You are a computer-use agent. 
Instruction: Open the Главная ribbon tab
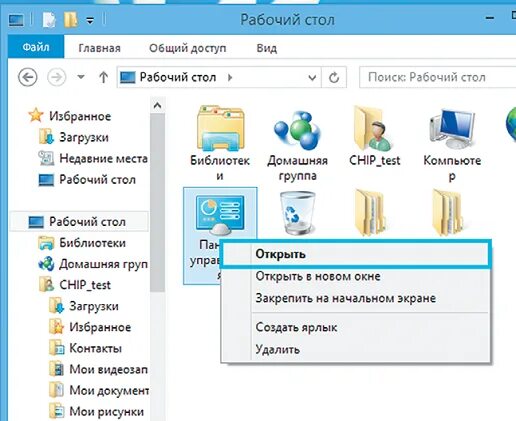[x=99, y=48]
